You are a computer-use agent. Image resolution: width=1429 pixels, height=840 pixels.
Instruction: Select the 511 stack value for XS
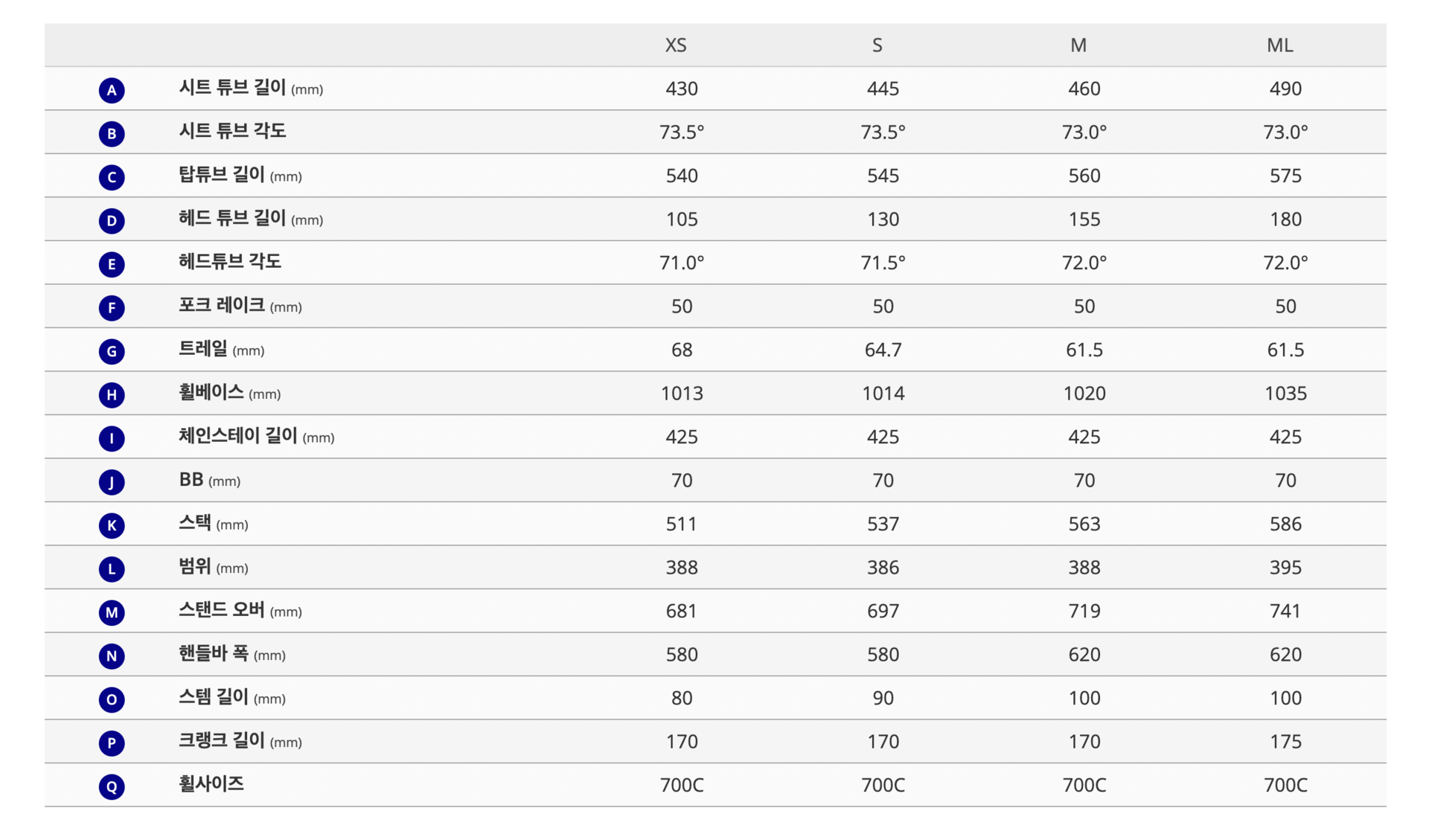pos(682,524)
